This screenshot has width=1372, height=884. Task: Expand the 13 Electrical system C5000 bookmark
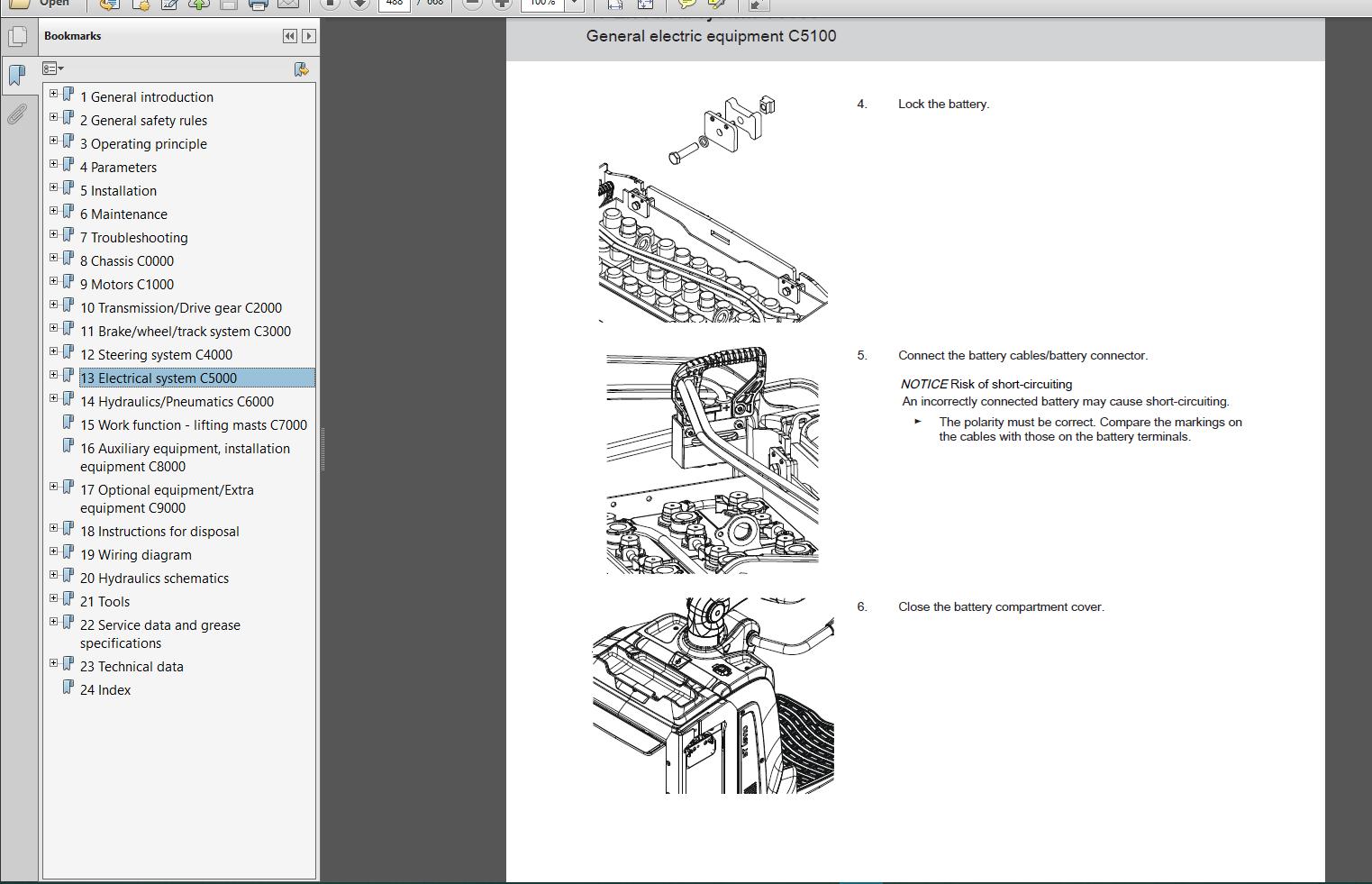[x=53, y=375]
